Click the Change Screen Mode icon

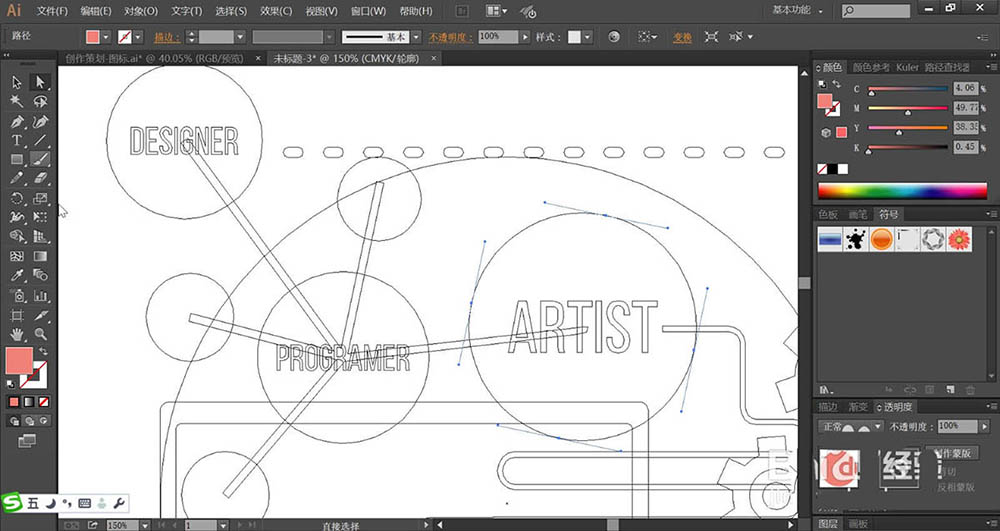click(x=27, y=440)
